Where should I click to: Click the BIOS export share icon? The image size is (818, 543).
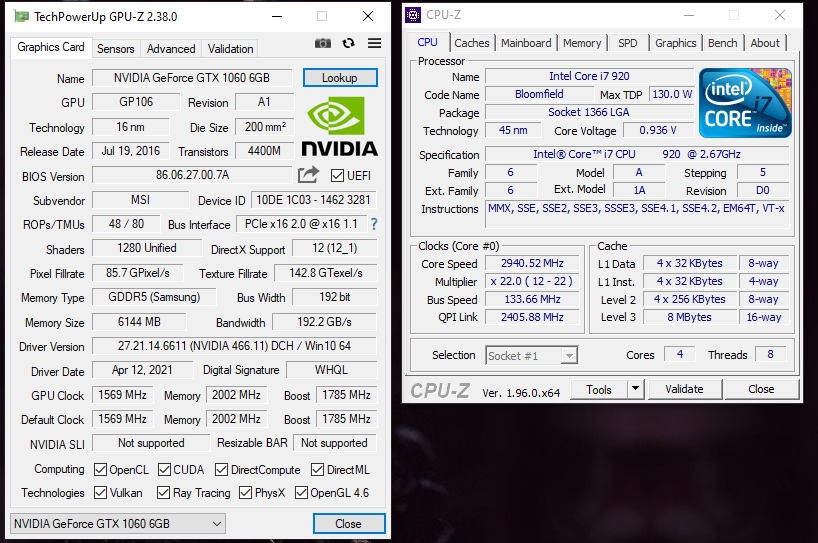coord(308,175)
